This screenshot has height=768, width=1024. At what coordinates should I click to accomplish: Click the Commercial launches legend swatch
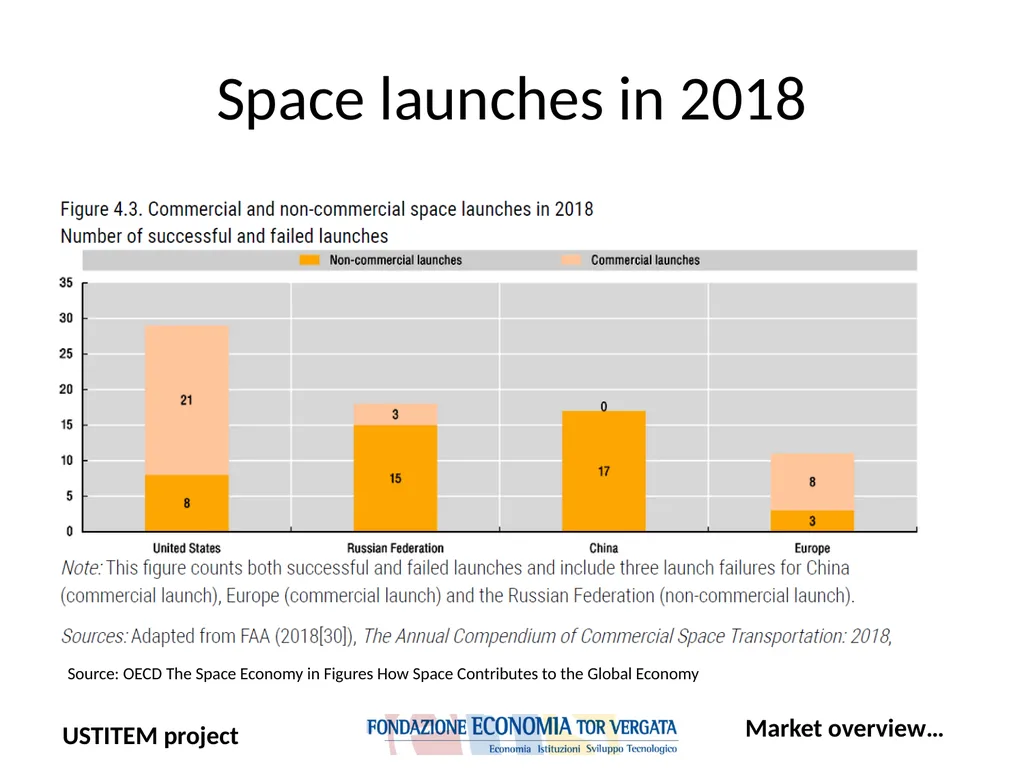pos(571,260)
